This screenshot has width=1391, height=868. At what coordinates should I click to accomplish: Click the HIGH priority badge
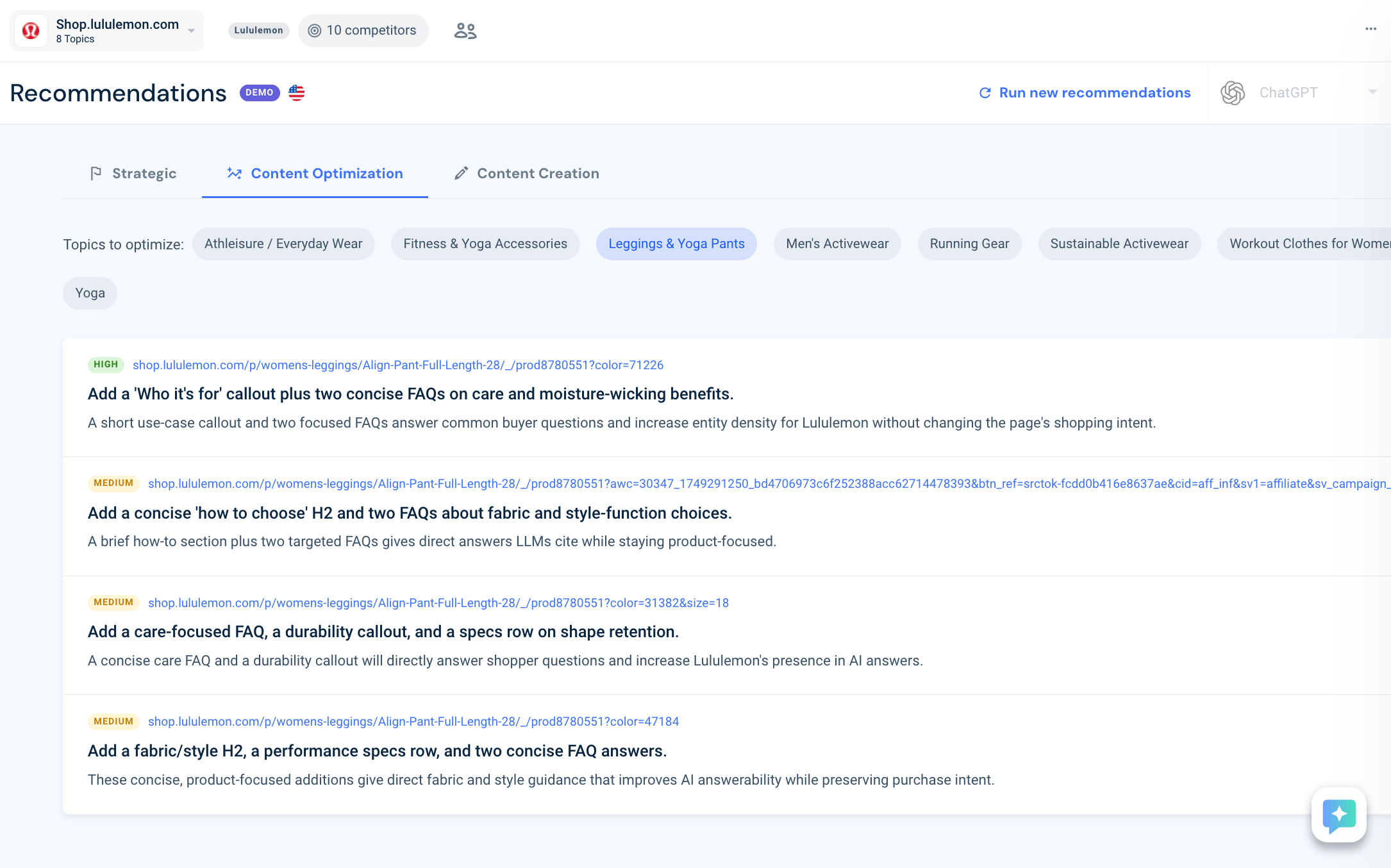[x=106, y=364]
